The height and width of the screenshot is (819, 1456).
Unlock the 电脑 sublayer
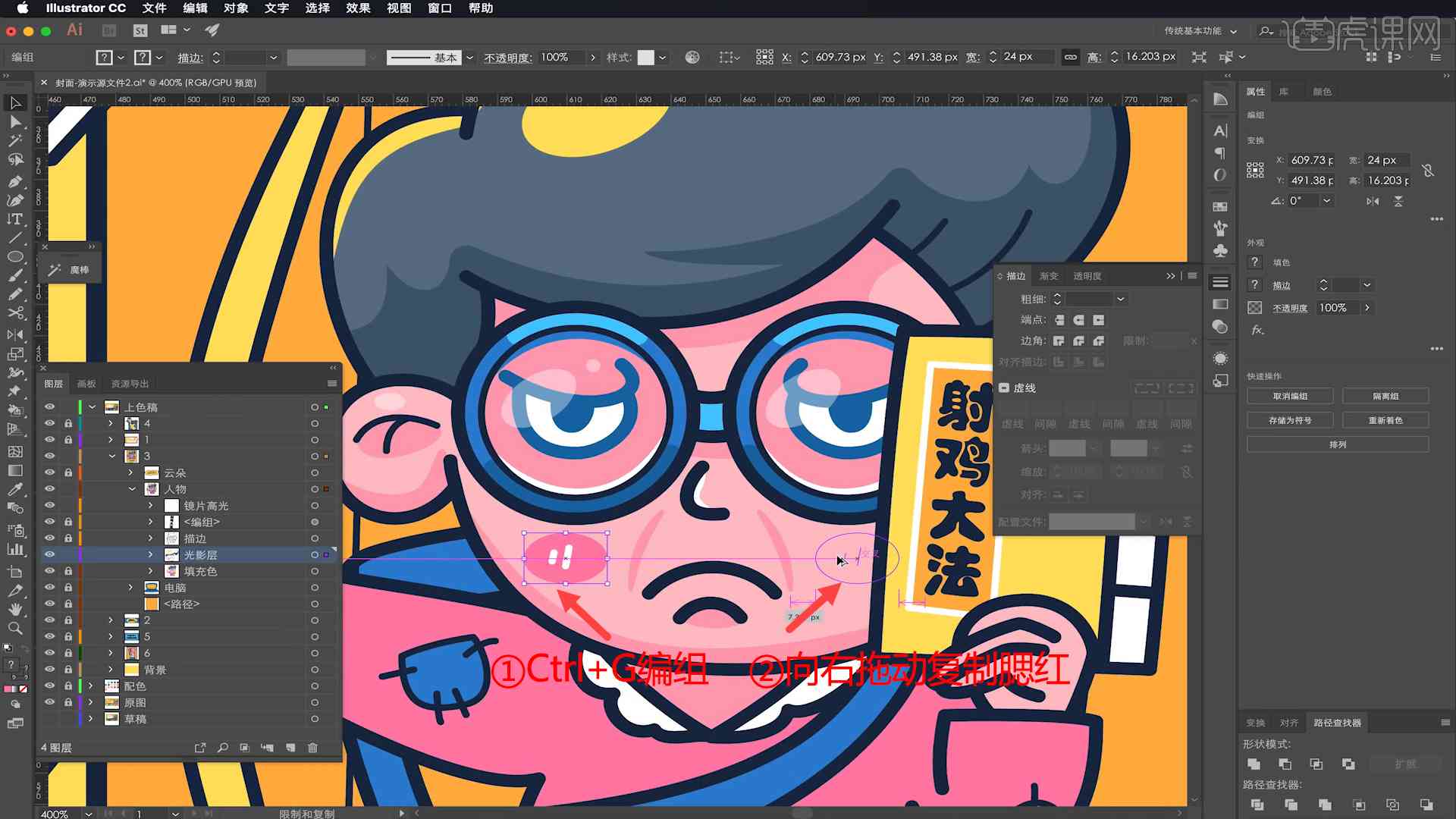(68, 588)
